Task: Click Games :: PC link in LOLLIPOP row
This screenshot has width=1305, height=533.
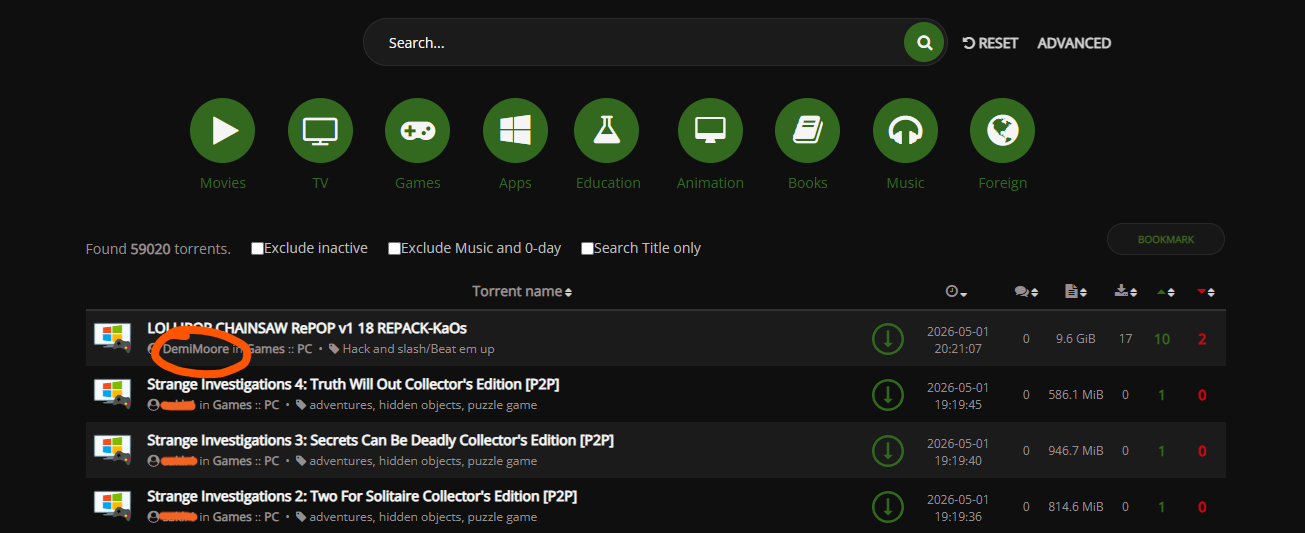Action: (279, 349)
